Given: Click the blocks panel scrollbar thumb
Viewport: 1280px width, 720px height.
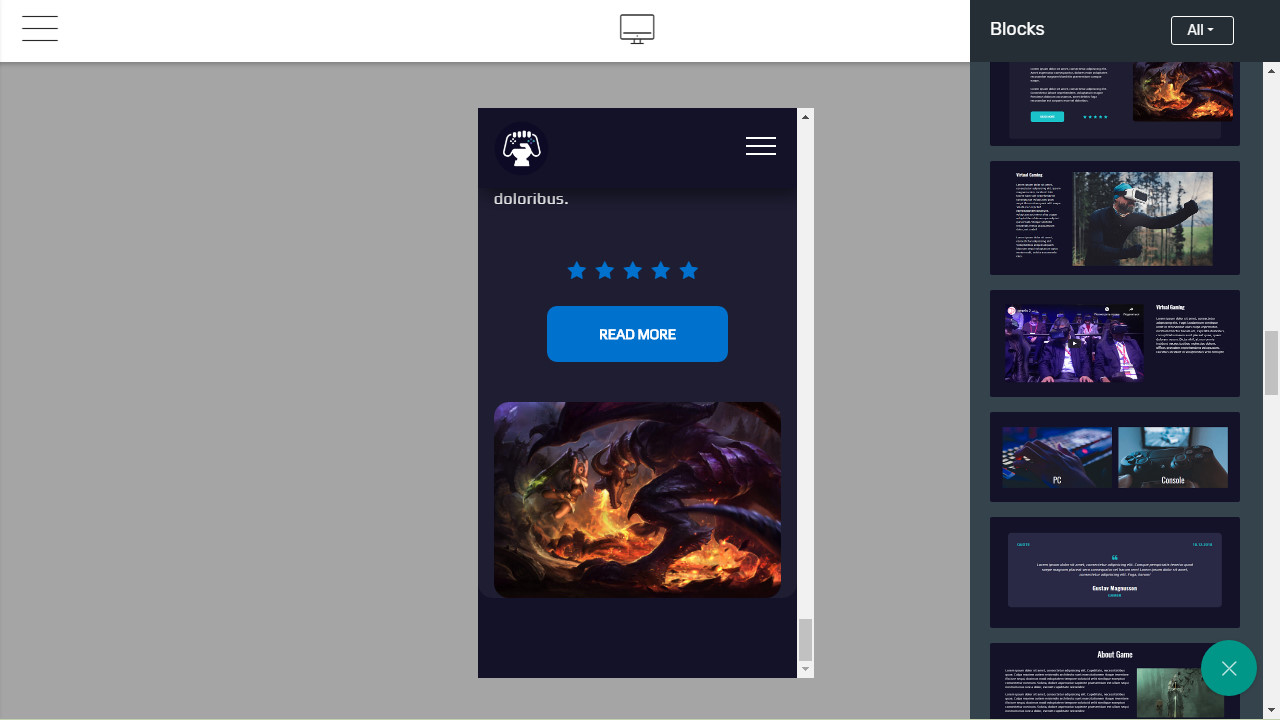Looking at the screenshot, I should pyautogui.click(x=1272, y=363).
